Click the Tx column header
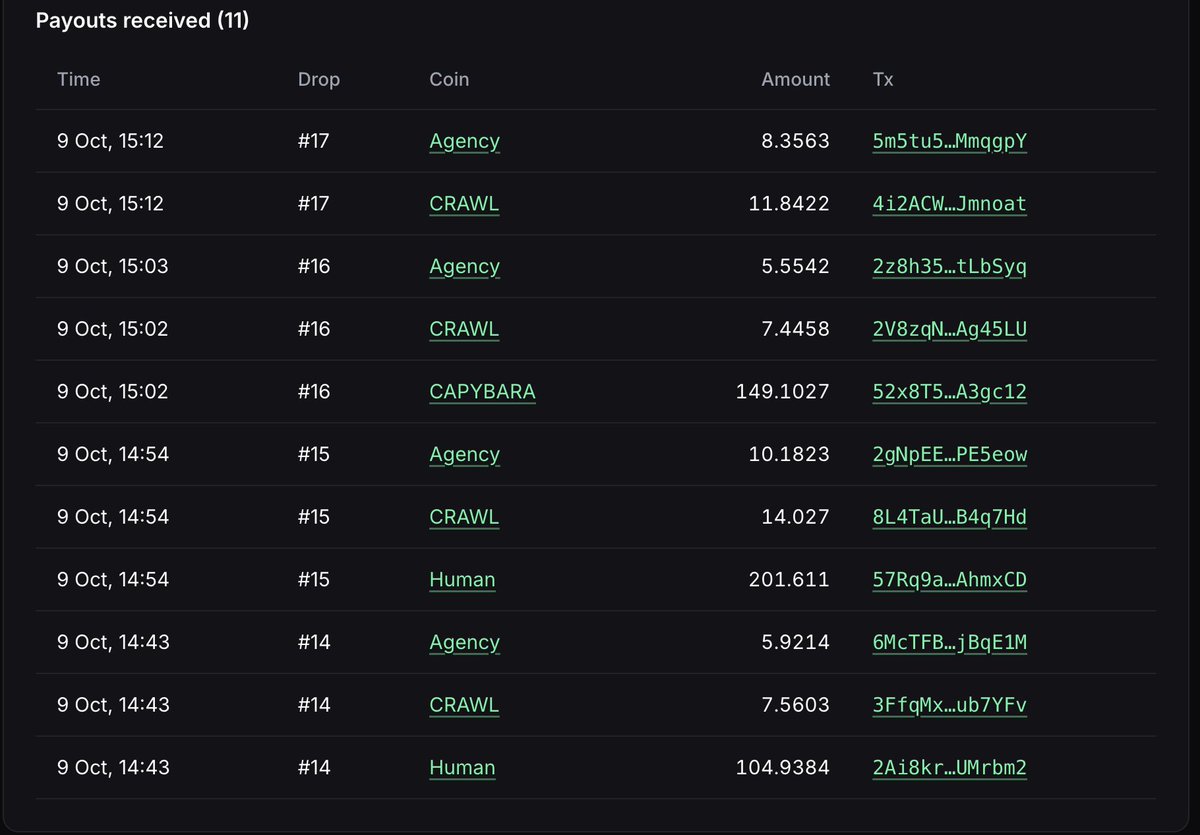Viewport: 1200px width, 835px height. coord(883,79)
